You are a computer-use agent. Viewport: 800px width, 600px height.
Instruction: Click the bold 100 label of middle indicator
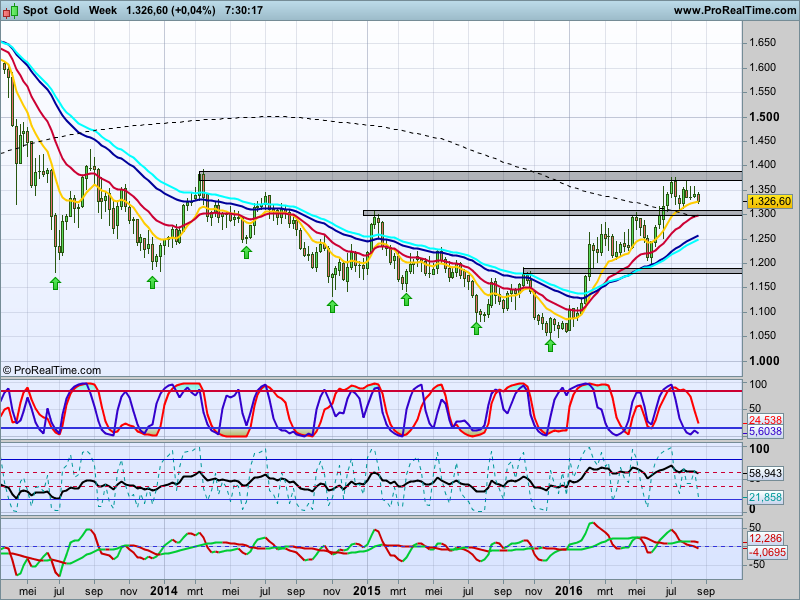(x=759, y=449)
